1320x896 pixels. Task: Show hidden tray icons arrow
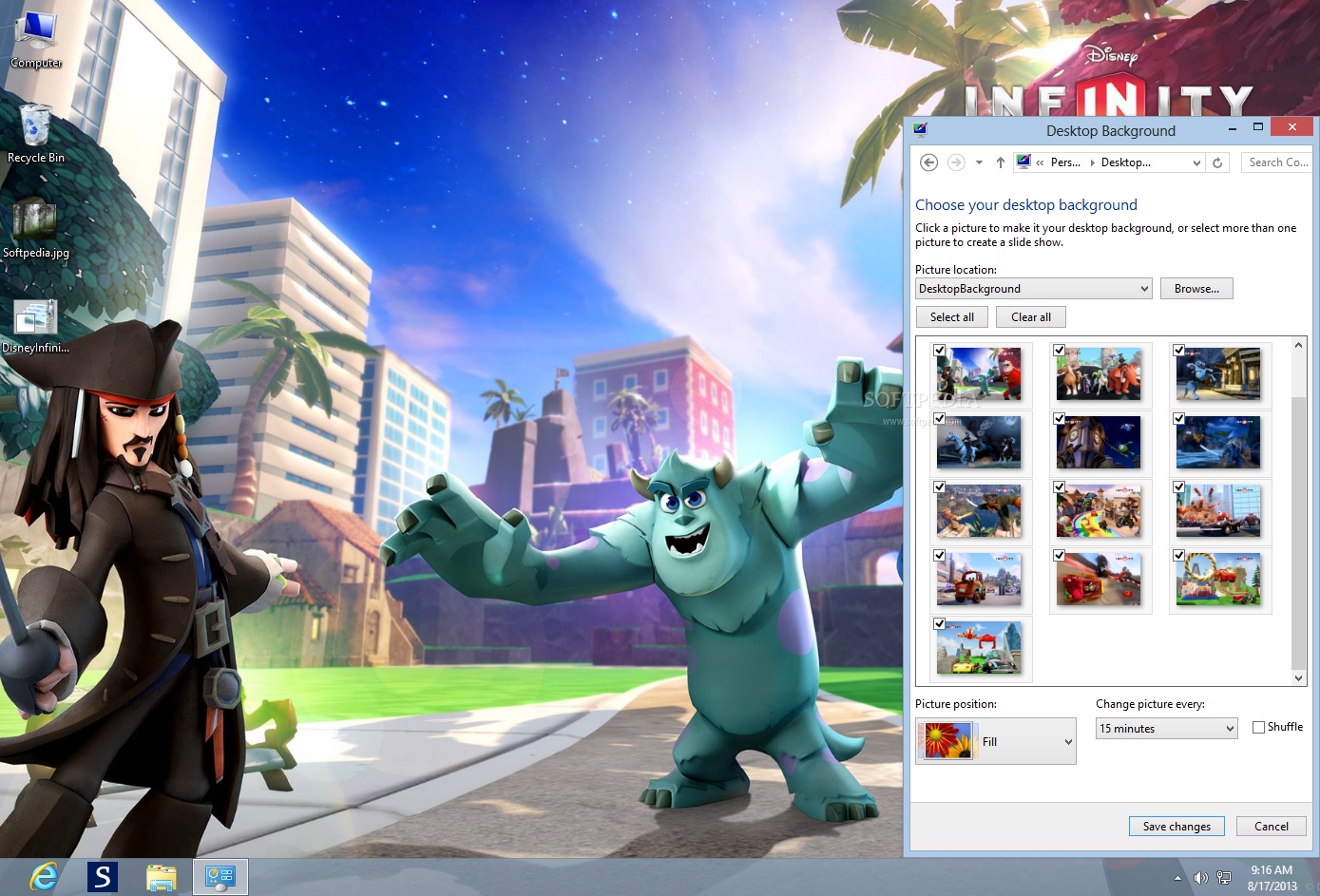click(x=1178, y=877)
